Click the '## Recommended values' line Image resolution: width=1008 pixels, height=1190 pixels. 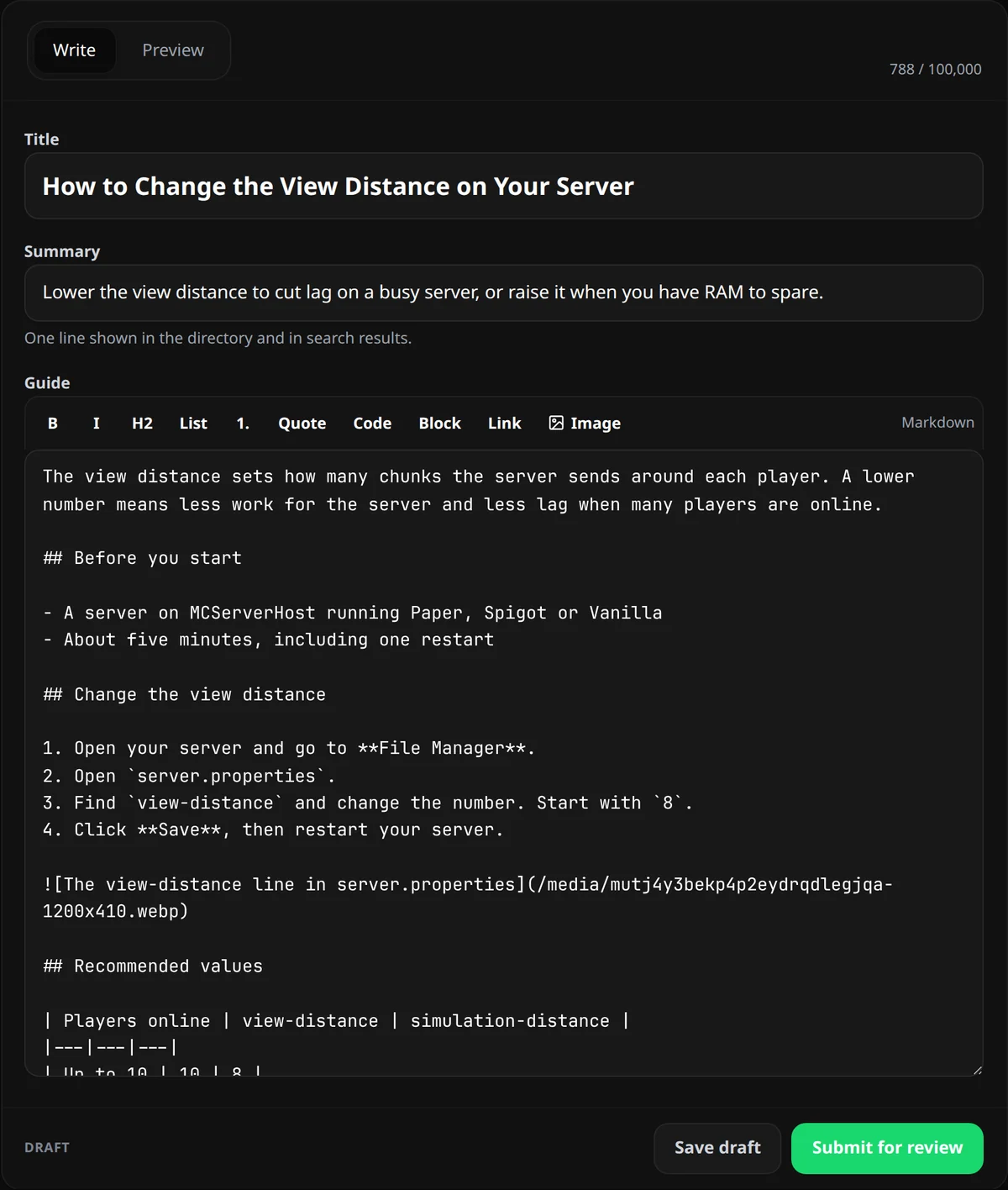coord(153,966)
